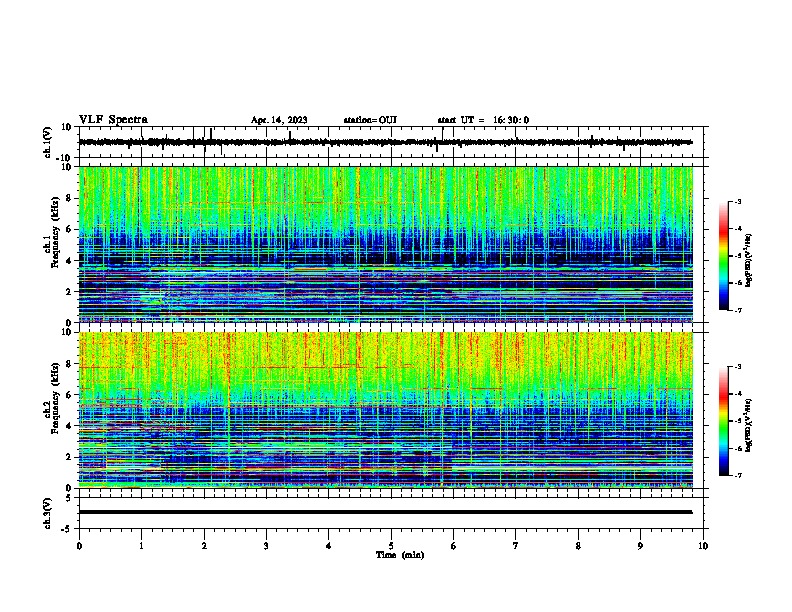The image size is (792, 612).
Task: Click the "station=OUI" header label
Action: click(x=370, y=120)
